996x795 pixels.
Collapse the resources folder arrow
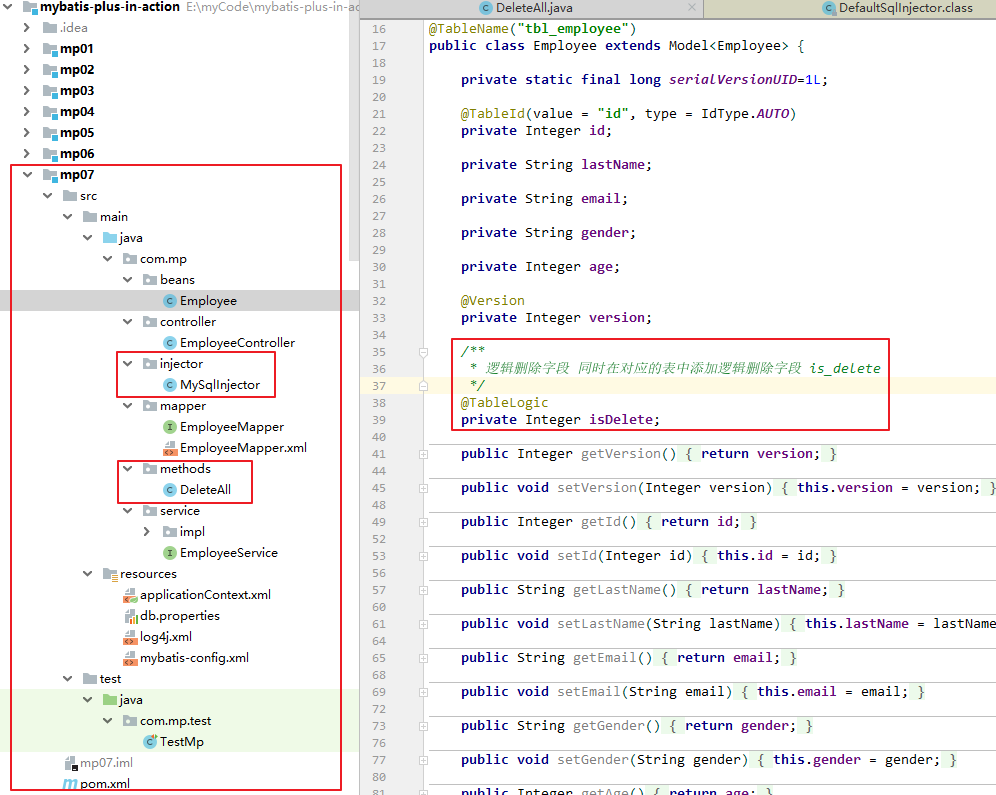coord(88,573)
